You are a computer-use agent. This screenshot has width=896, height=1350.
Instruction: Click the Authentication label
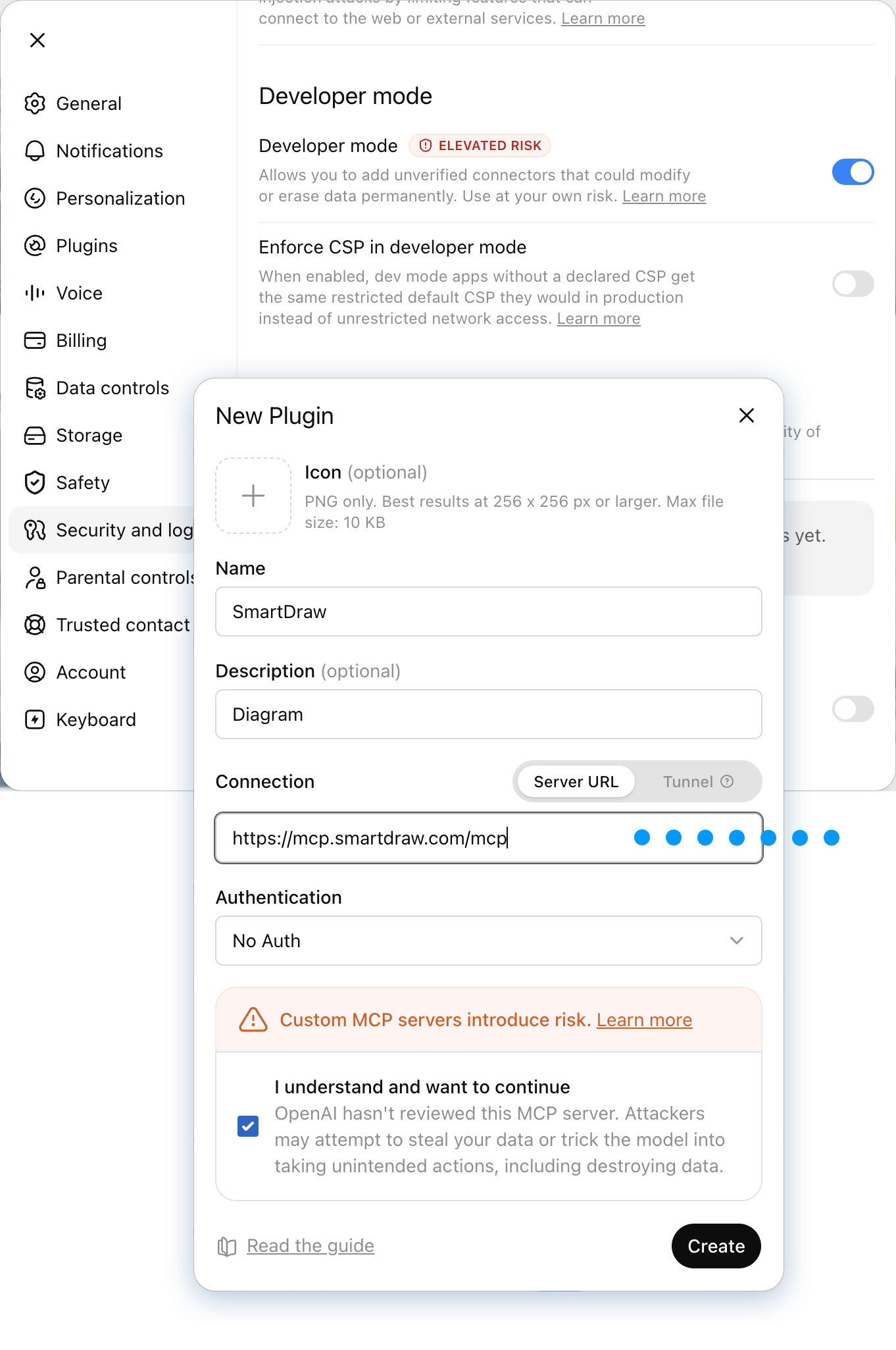279,897
